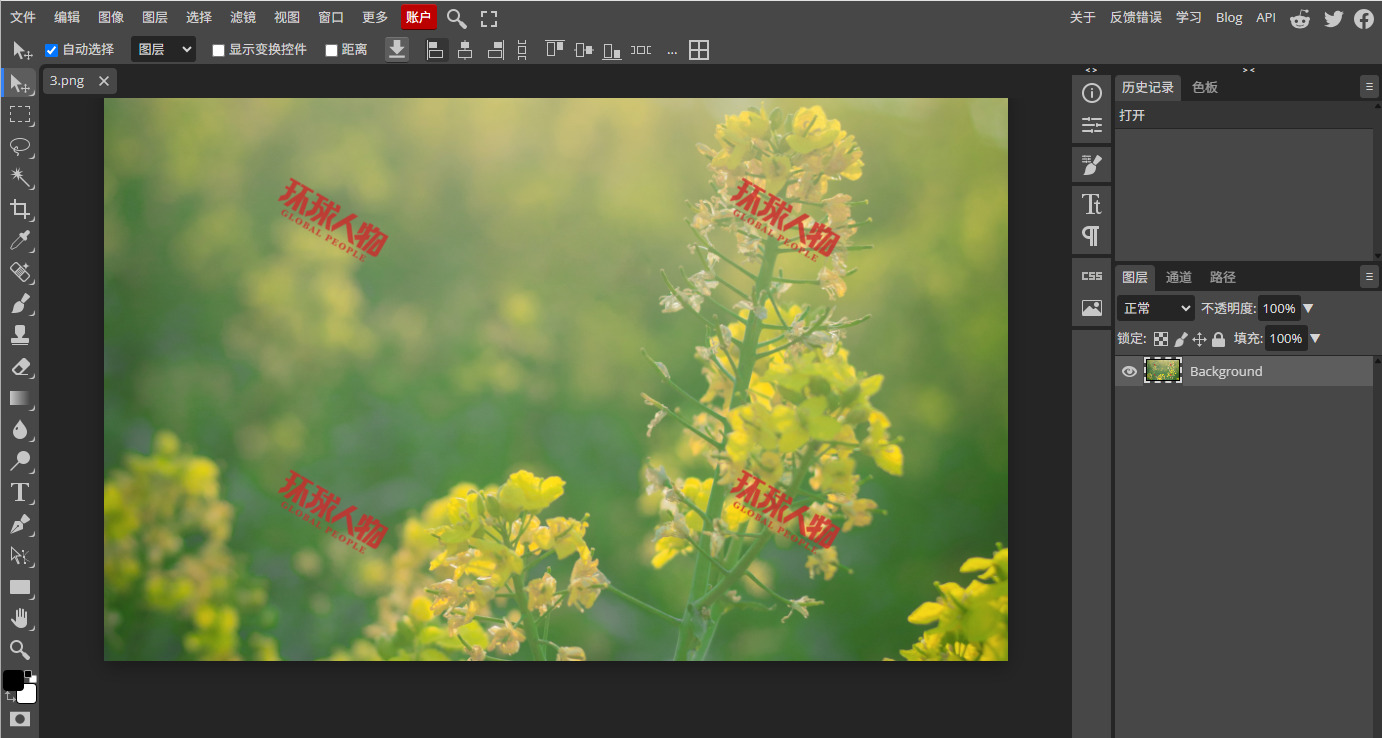The width and height of the screenshot is (1382, 738).
Task: Tick the 距离 checkbox
Action: pyautogui.click(x=331, y=50)
